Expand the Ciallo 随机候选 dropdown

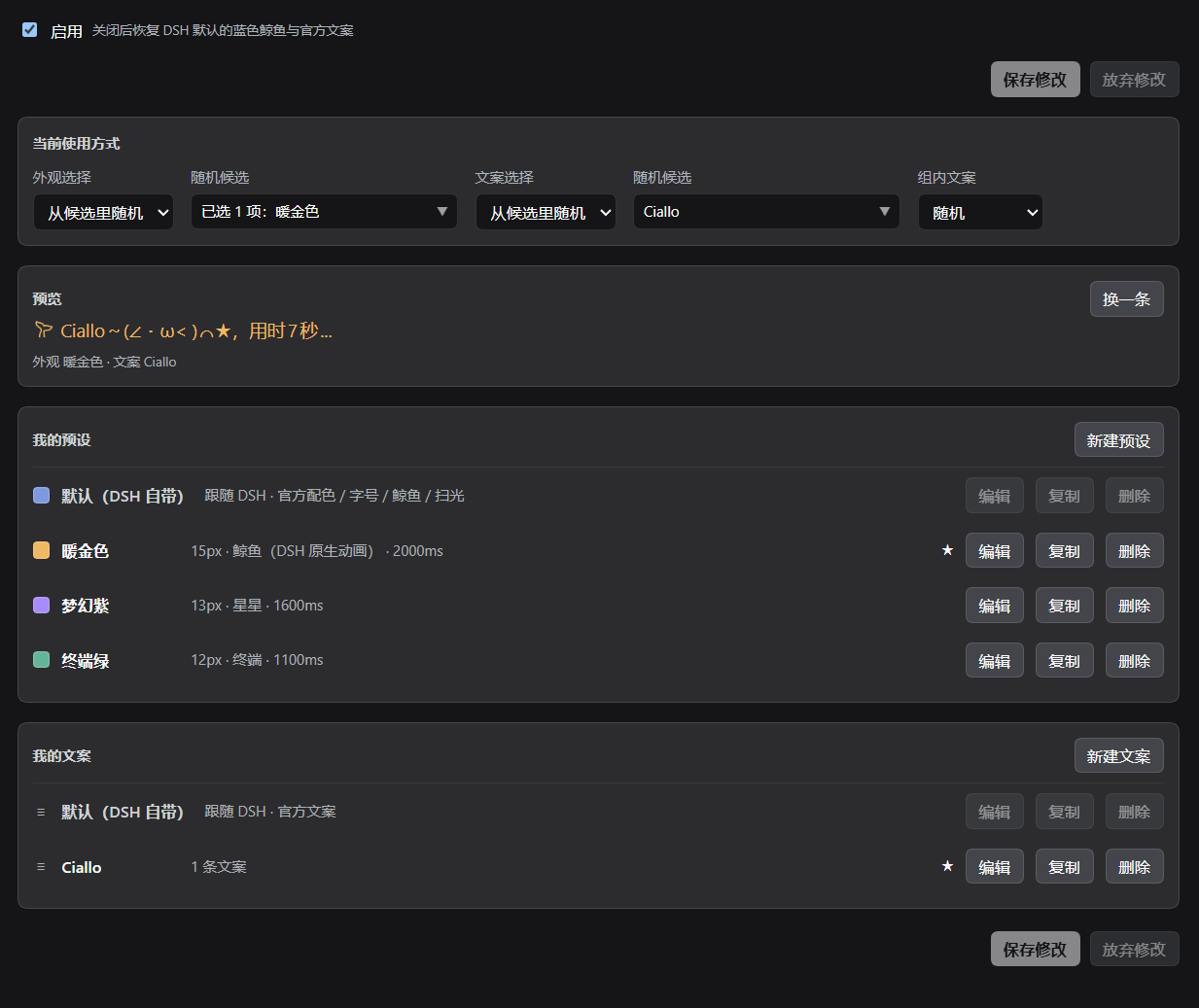pos(766,211)
